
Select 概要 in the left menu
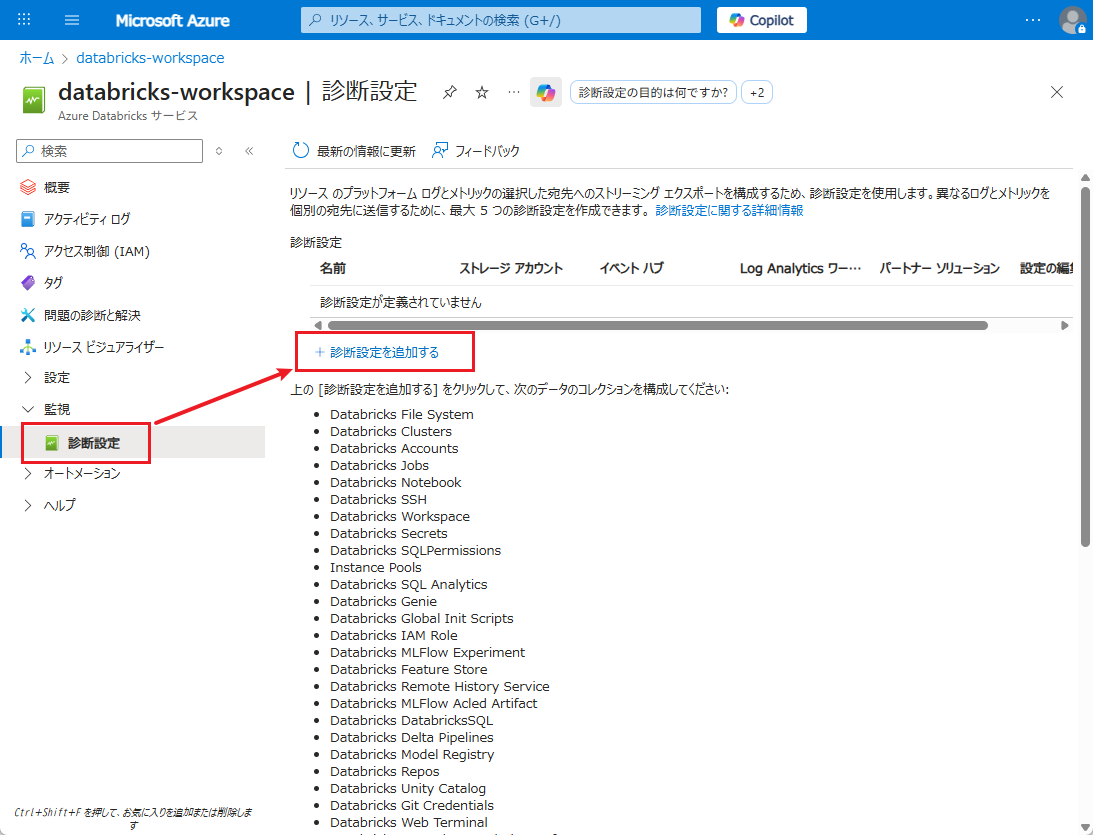pyautogui.click(x=56, y=187)
